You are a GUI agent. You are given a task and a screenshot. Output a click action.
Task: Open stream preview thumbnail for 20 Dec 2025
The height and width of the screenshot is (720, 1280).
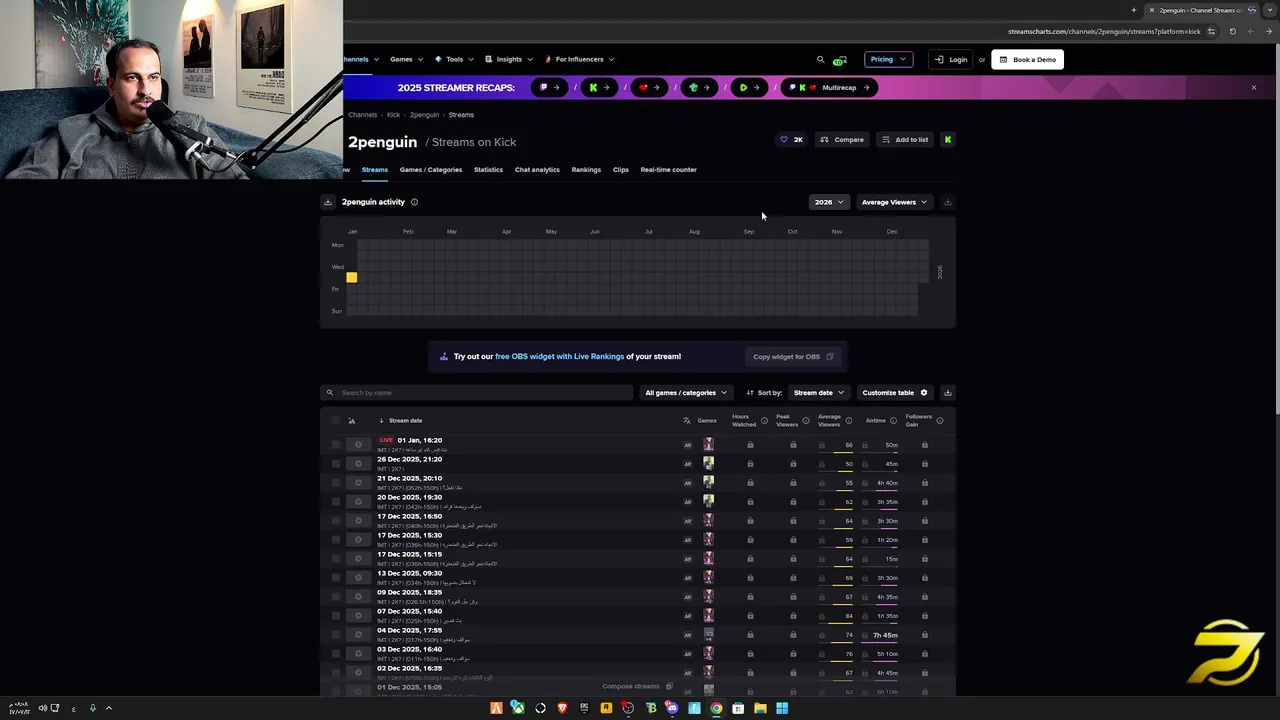point(358,502)
